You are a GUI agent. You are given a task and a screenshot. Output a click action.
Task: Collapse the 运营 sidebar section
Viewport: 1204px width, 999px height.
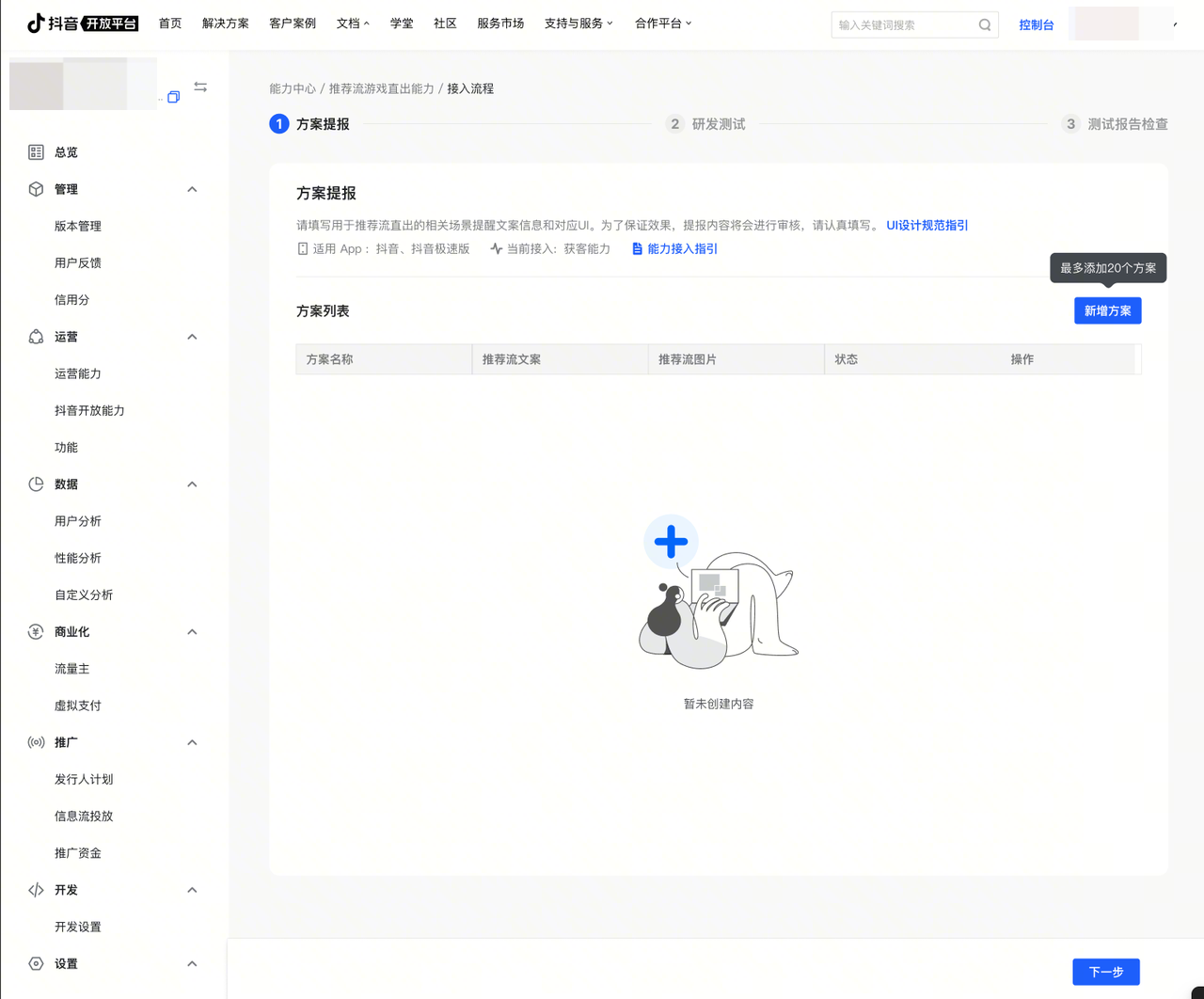click(x=192, y=337)
